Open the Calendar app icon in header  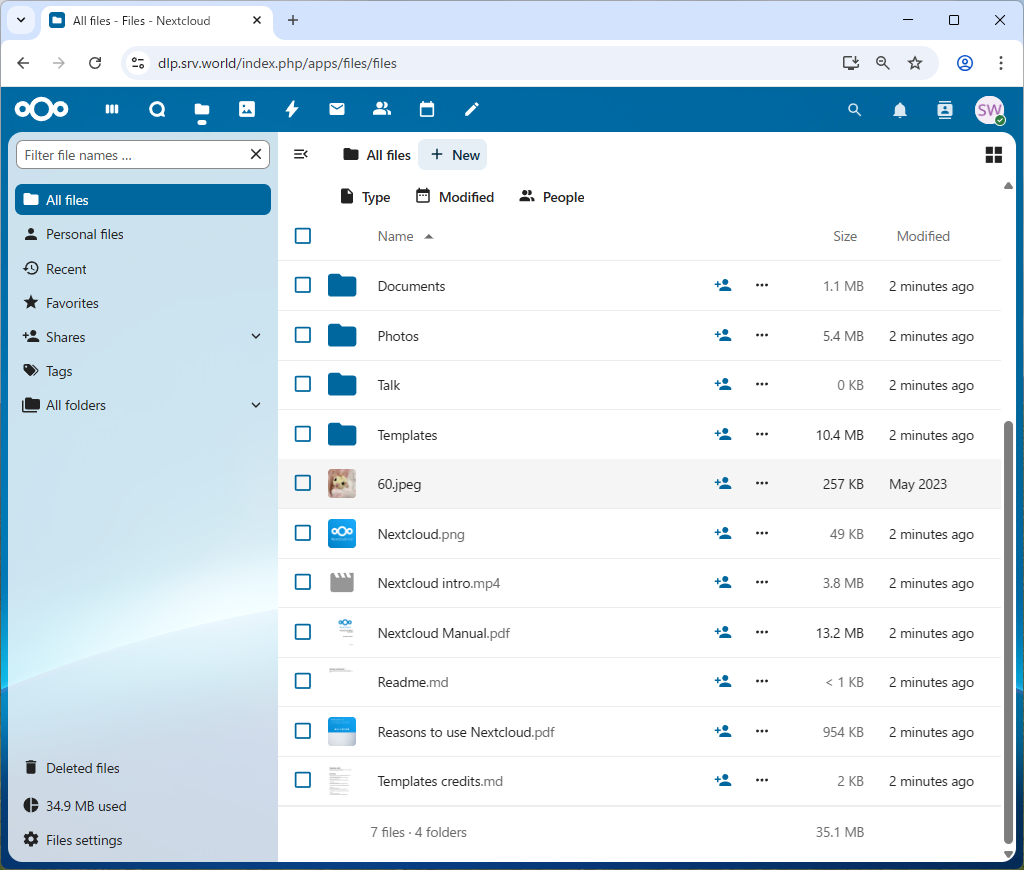point(427,110)
